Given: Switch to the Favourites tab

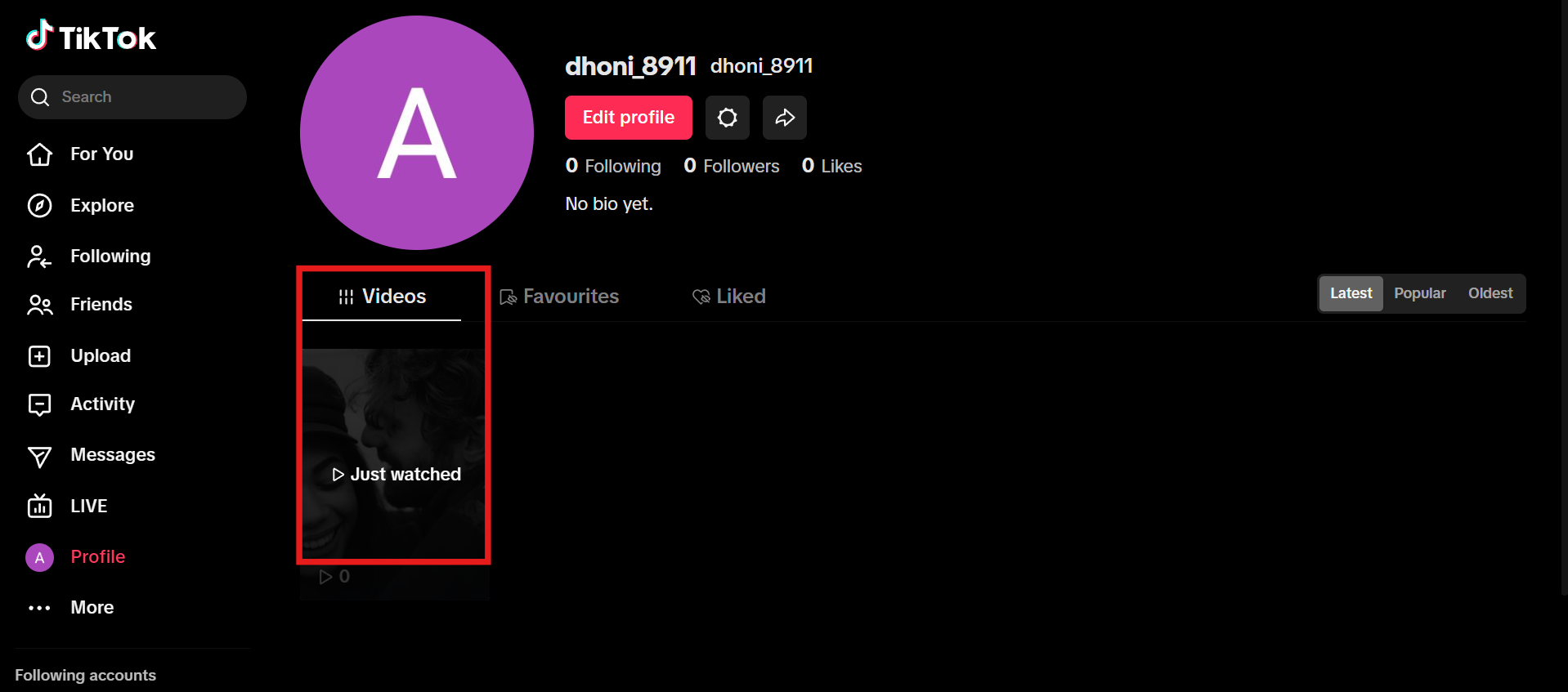Looking at the screenshot, I should pos(560,297).
